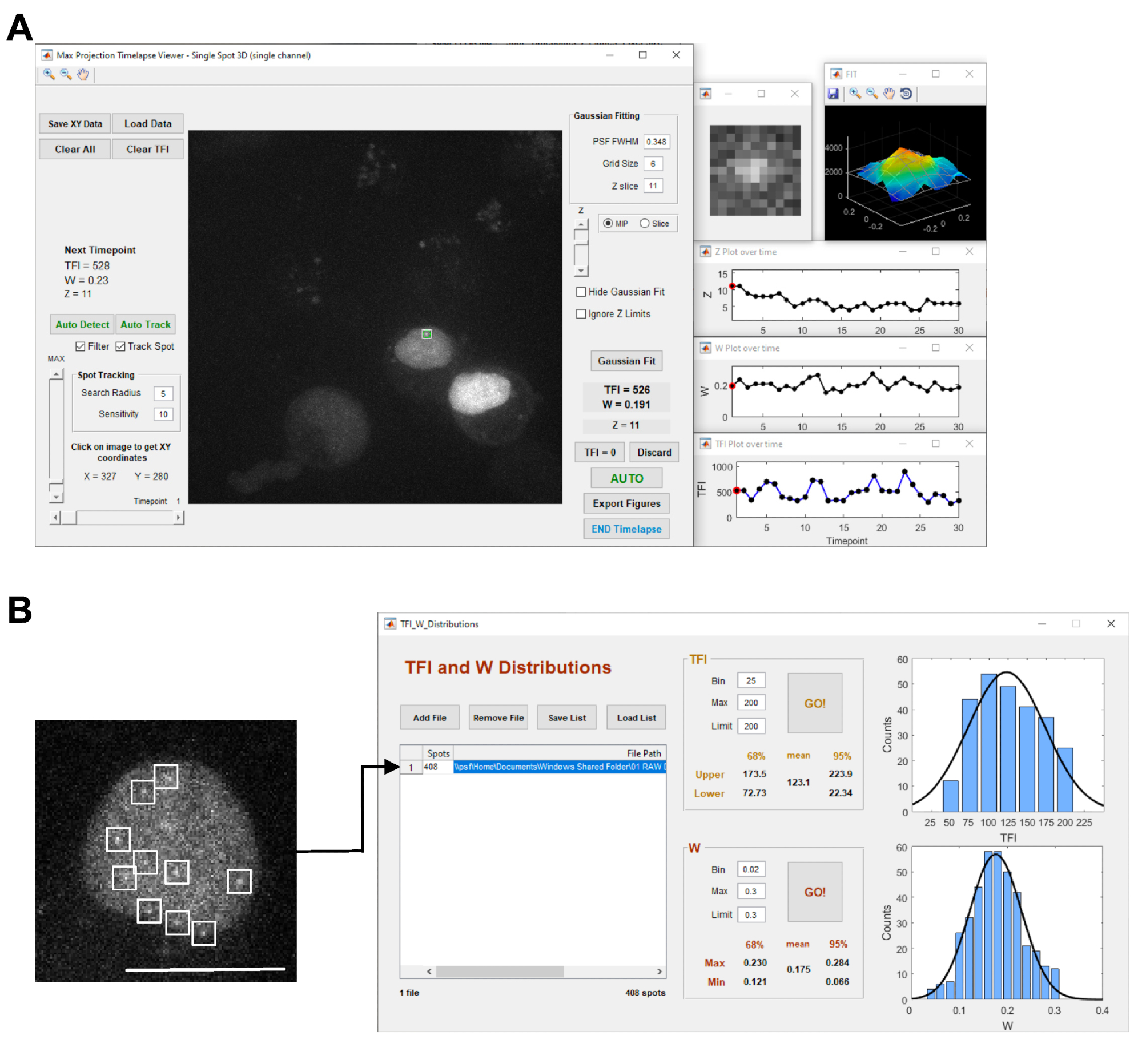The height and width of the screenshot is (1064, 1142).
Task: Click zoom in icon in FIT window toolbar
Action: (x=855, y=94)
